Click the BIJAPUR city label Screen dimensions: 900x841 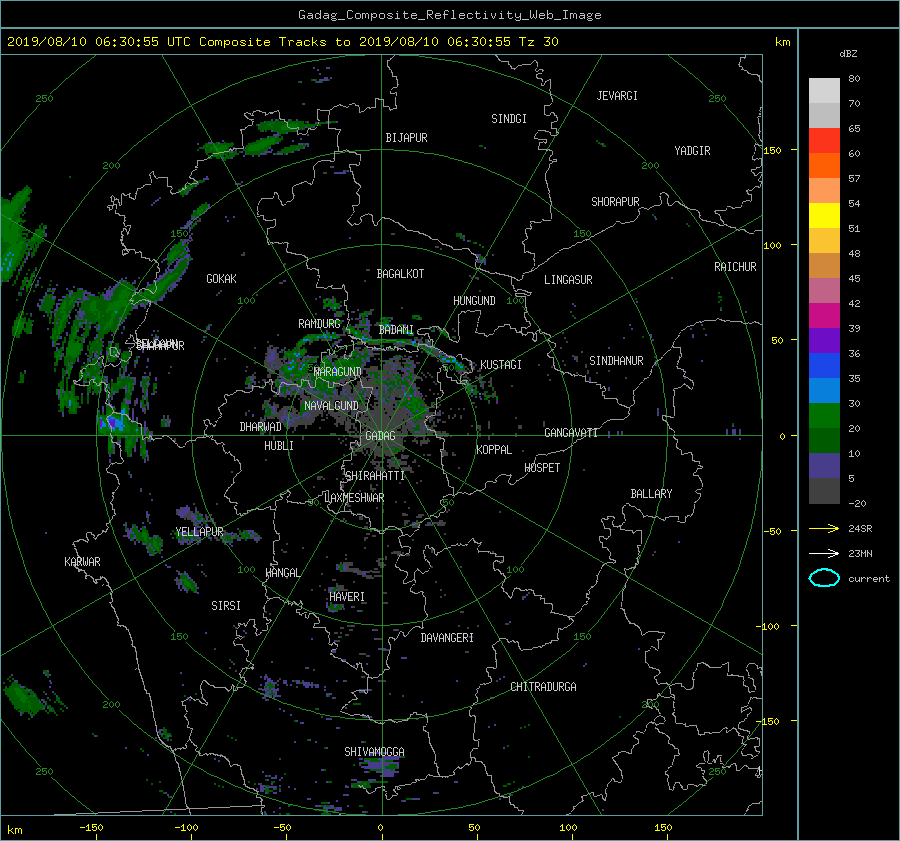pyautogui.click(x=406, y=138)
